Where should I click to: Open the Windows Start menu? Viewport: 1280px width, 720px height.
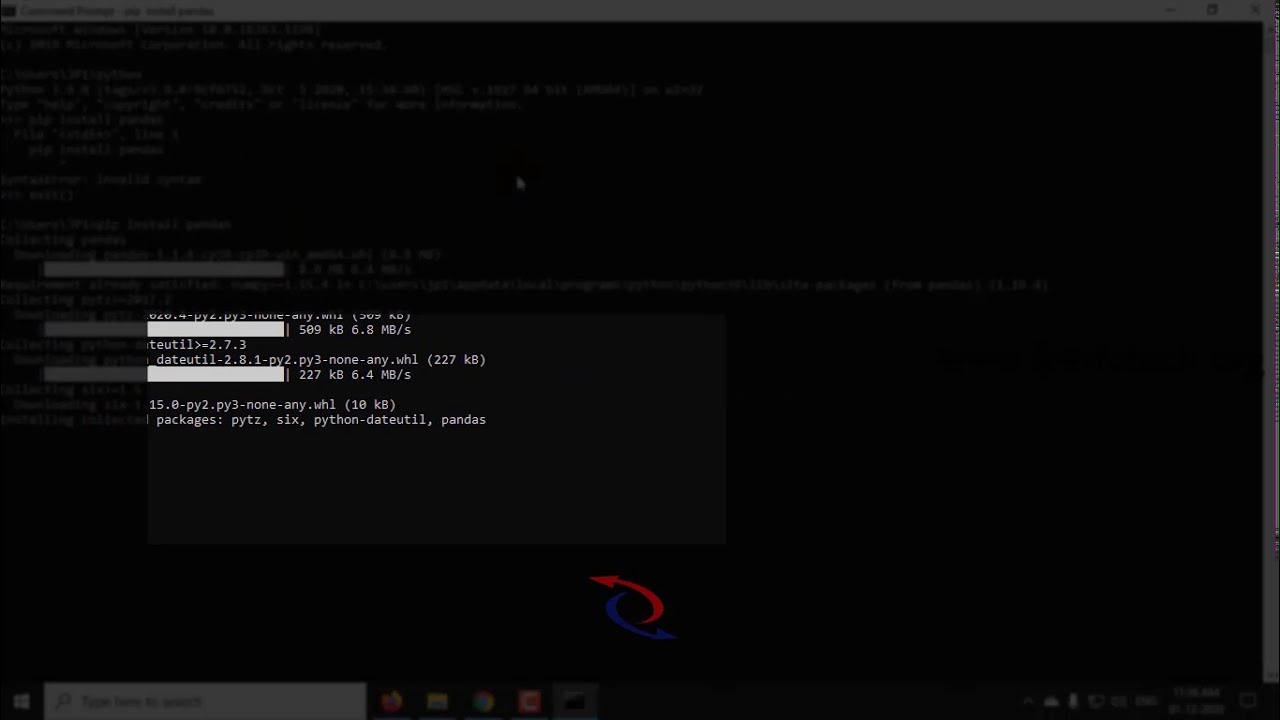[22, 701]
